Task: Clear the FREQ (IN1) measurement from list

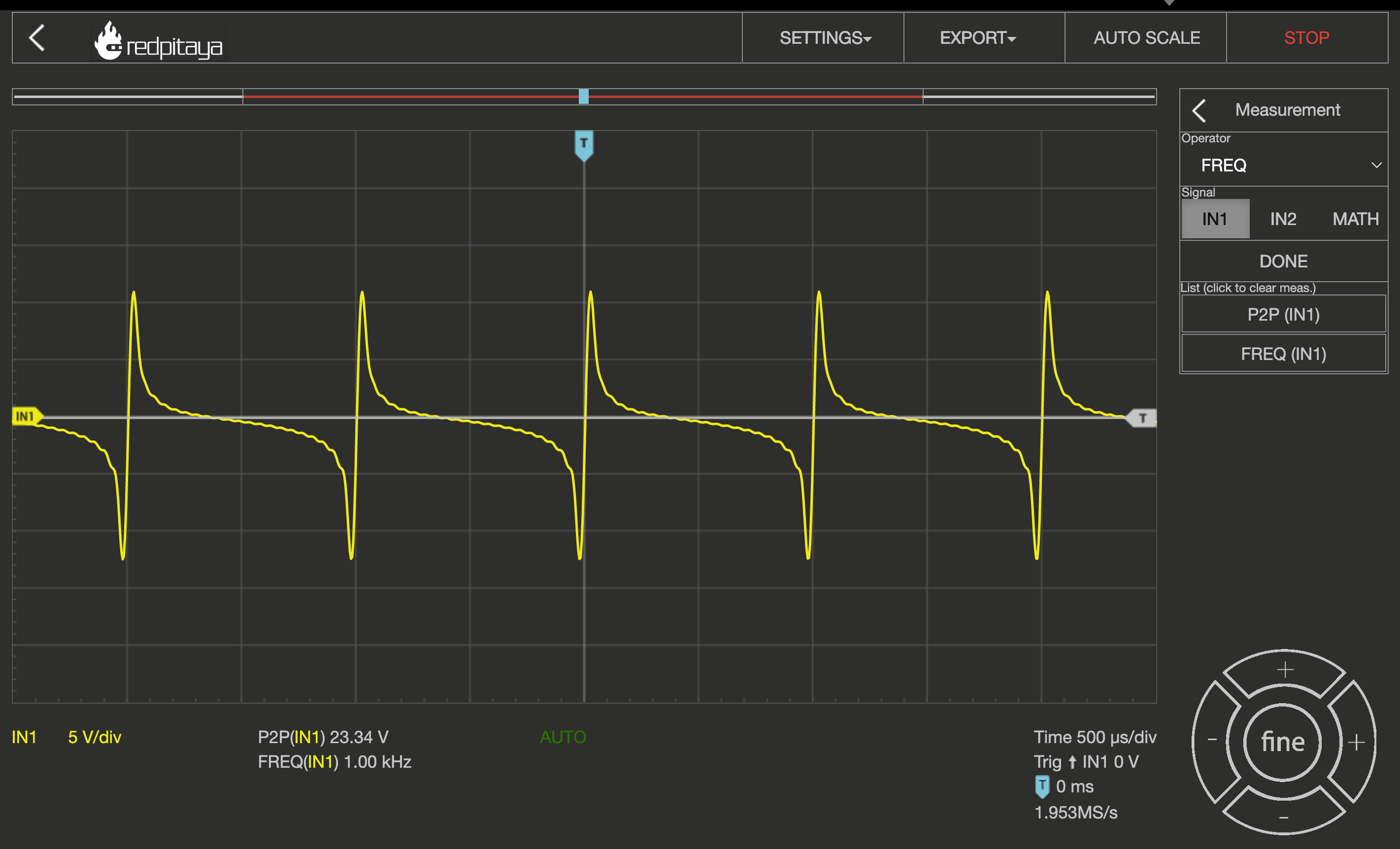Action: 1284,354
